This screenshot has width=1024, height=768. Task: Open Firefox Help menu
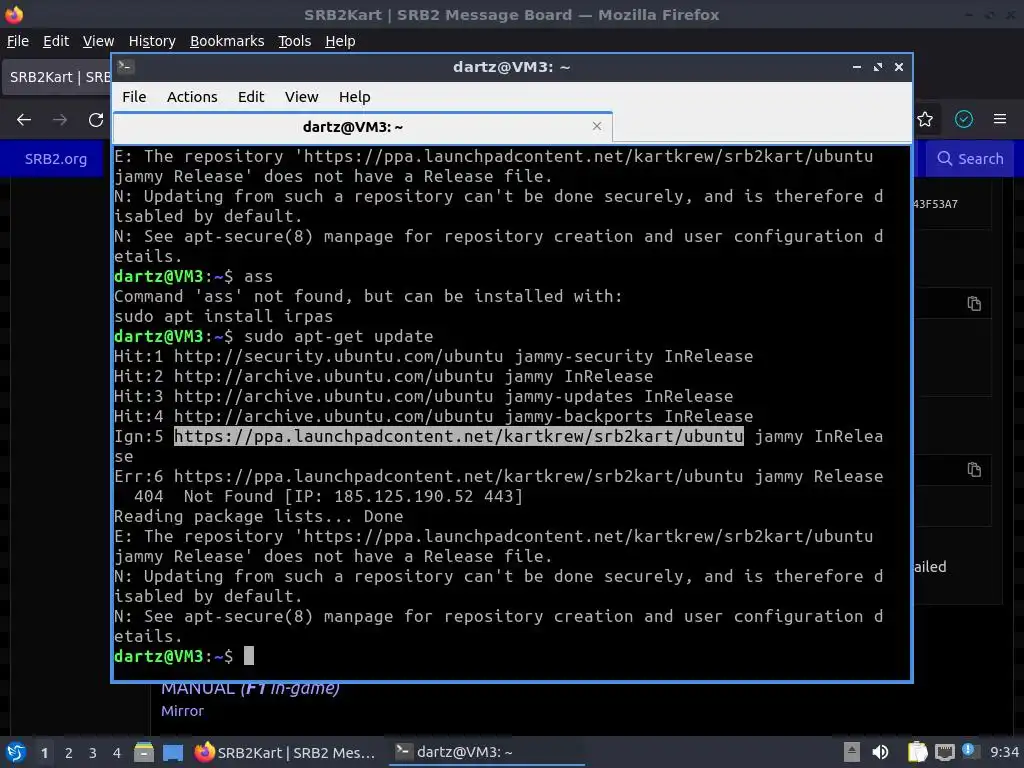[x=340, y=41]
